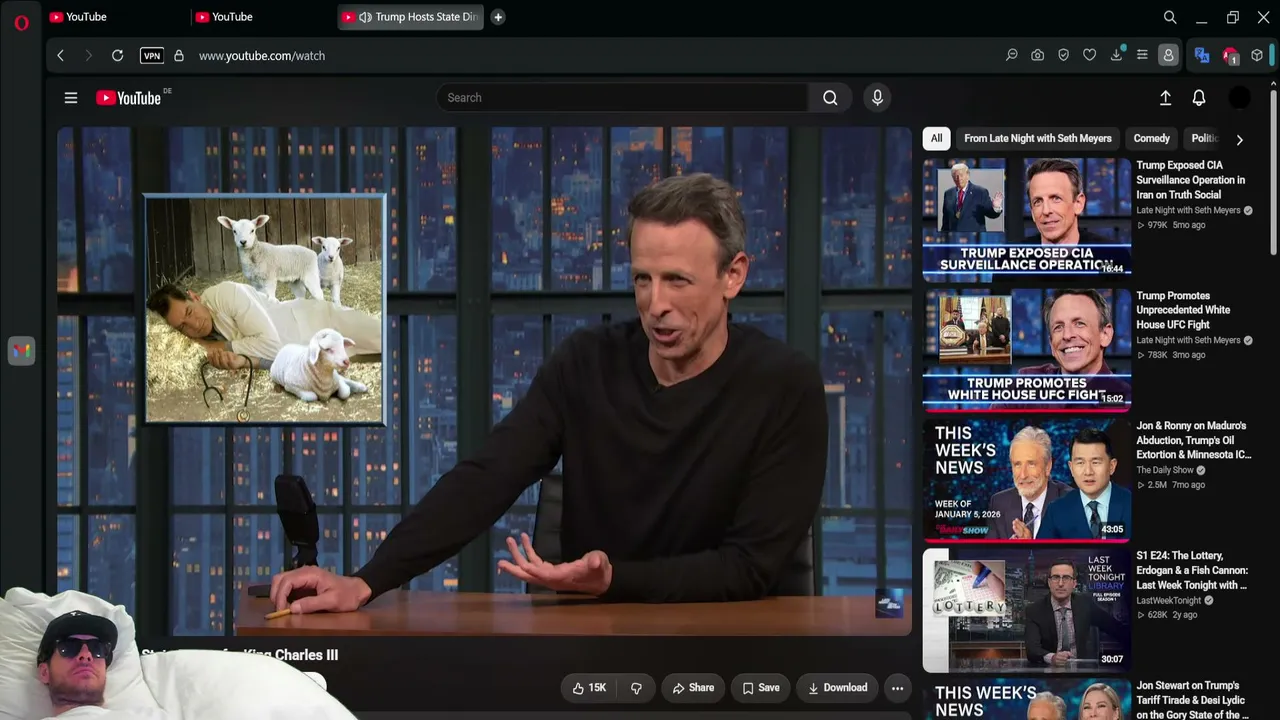Select the All filter chip
This screenshot has width=1280, height=720.
pyautogui.click(x=936, y=138)
